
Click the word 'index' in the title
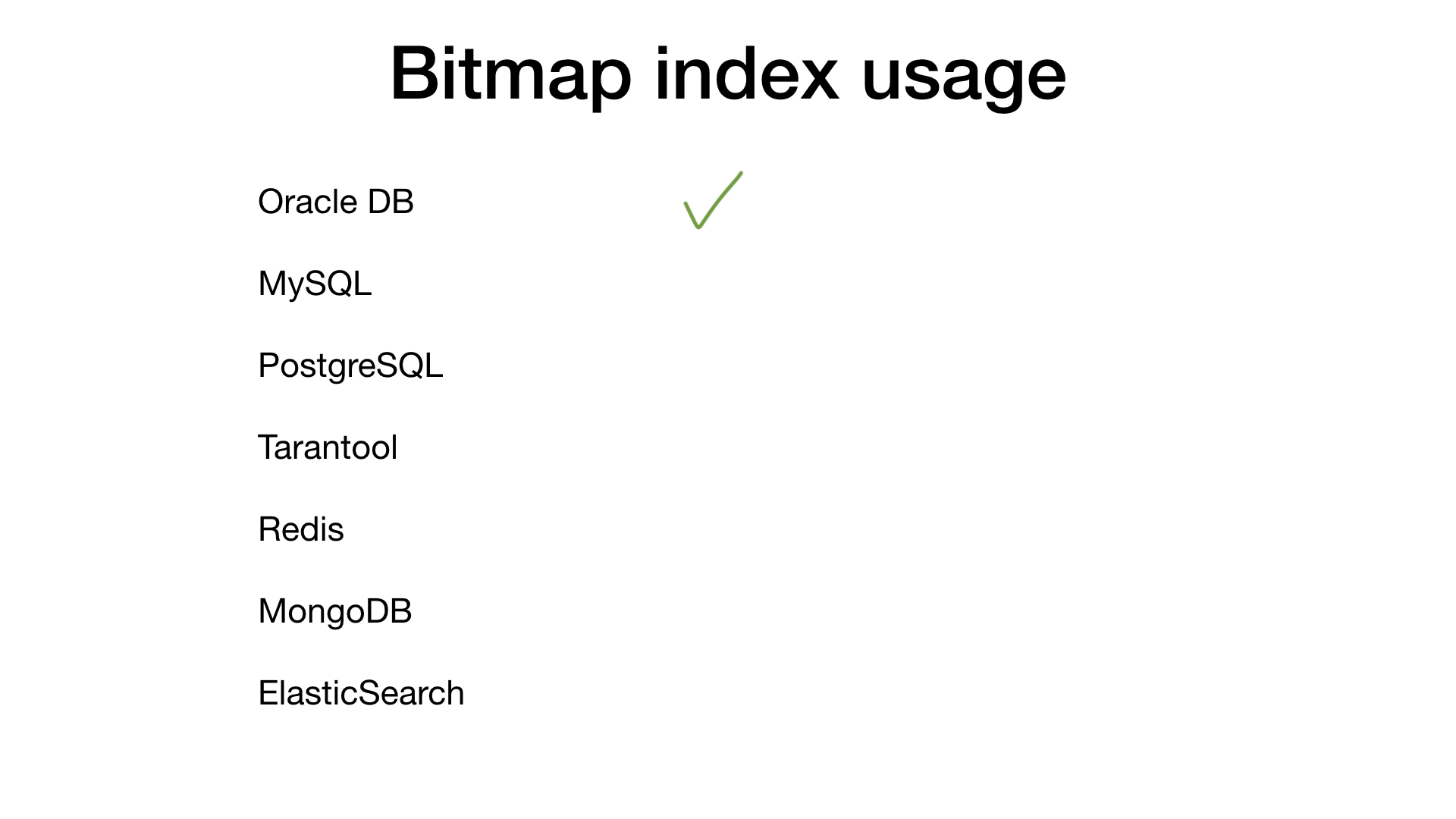point(746,74)
